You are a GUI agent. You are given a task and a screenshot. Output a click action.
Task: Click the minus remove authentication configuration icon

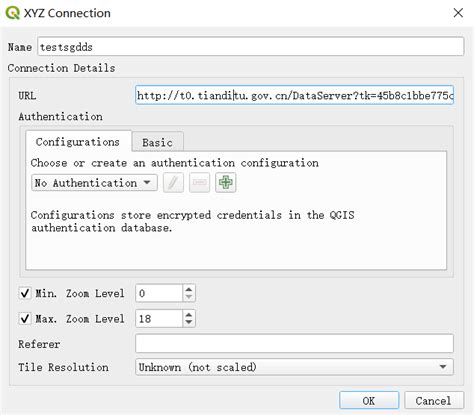[x=199, y=183]
